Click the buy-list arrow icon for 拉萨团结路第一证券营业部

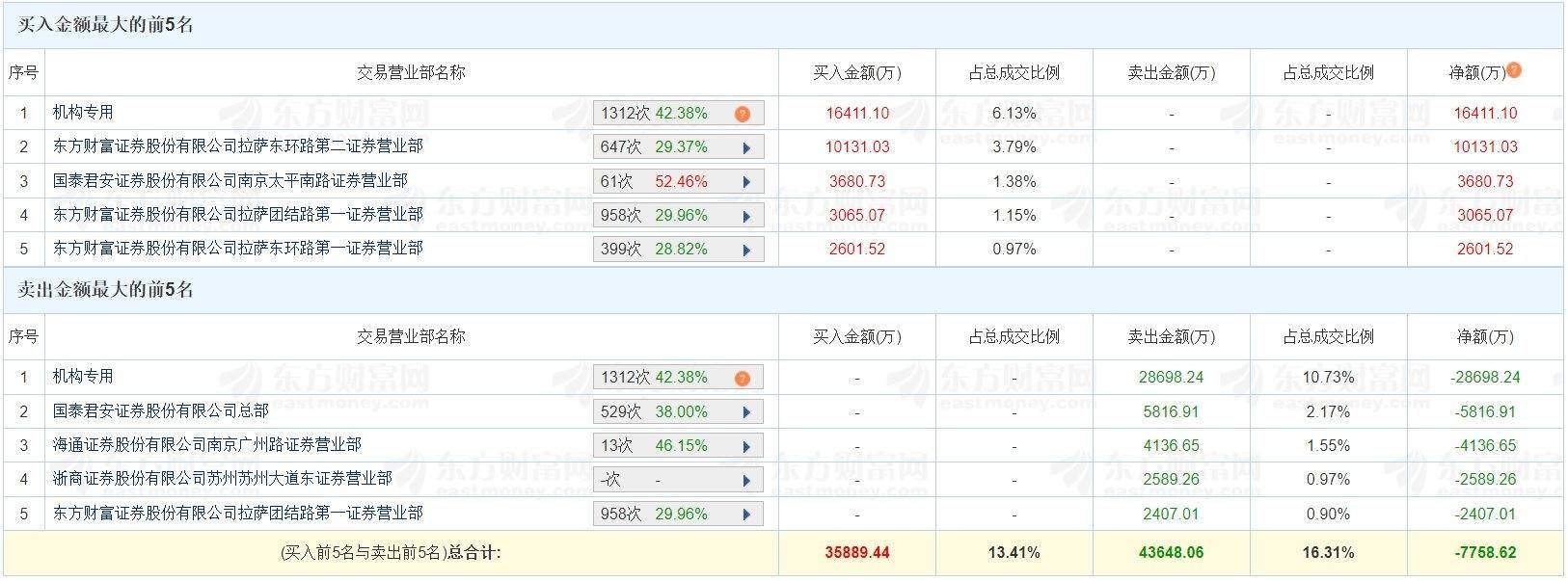coord(745,216)
